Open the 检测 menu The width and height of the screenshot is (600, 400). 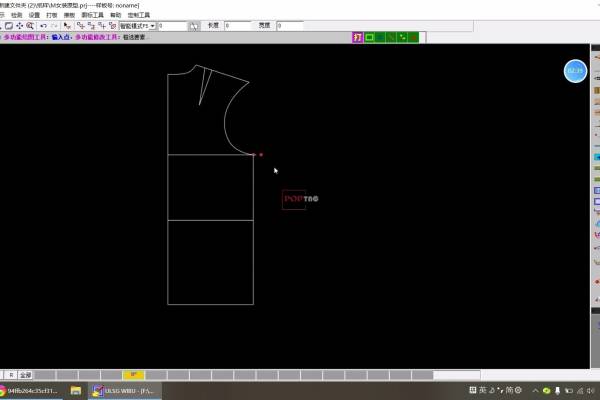(16, 16)
